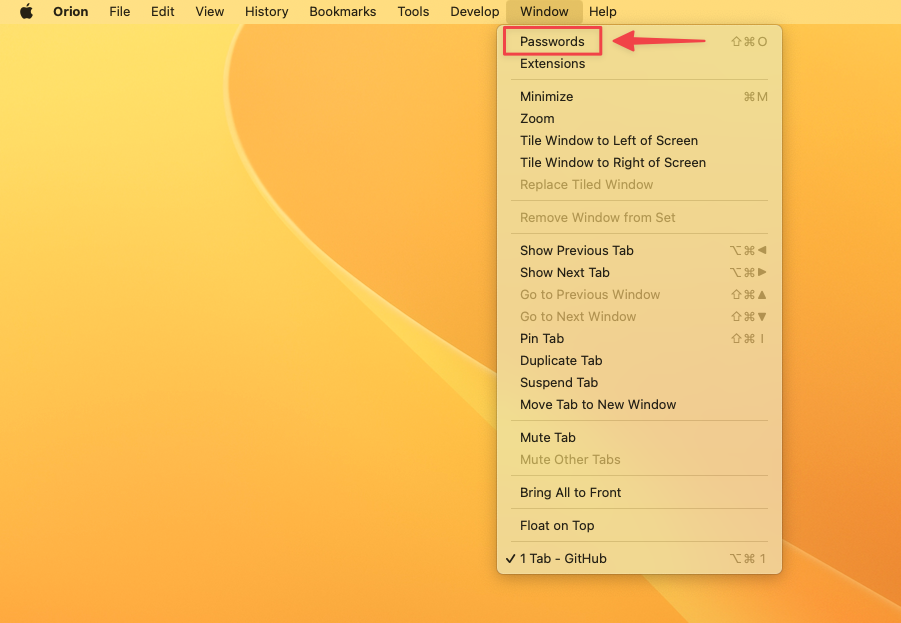Pin the current tab

point(541,338)
